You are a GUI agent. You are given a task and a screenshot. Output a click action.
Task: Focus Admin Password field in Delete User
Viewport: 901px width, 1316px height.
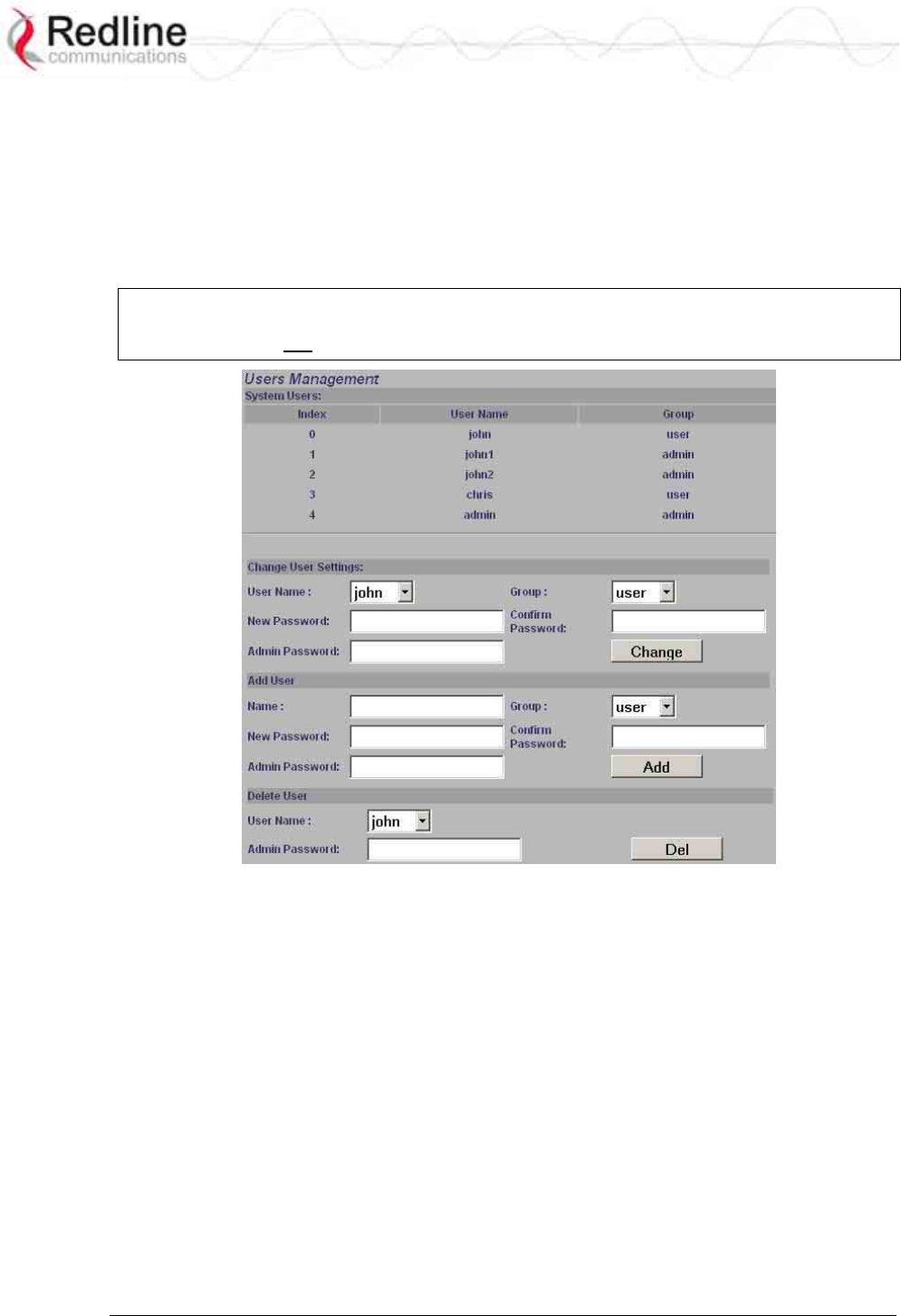click(444, 849)
